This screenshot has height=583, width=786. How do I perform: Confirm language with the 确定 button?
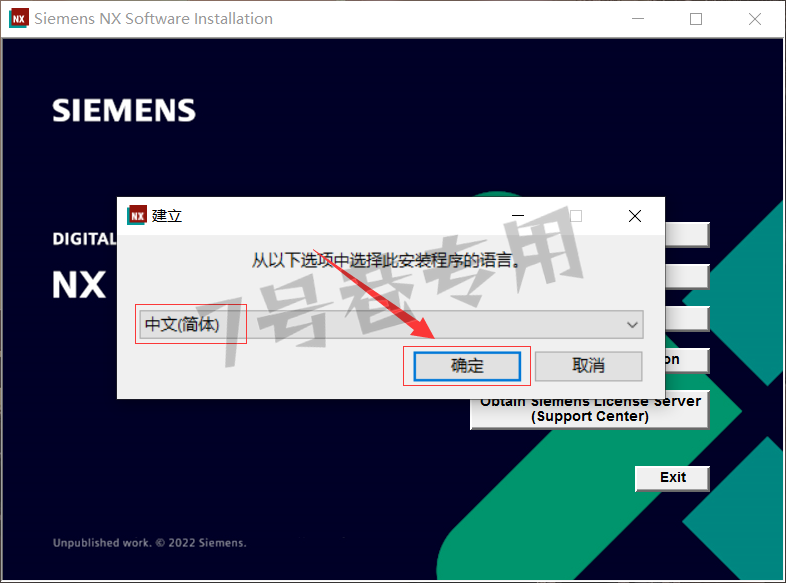tap(467, 366)
